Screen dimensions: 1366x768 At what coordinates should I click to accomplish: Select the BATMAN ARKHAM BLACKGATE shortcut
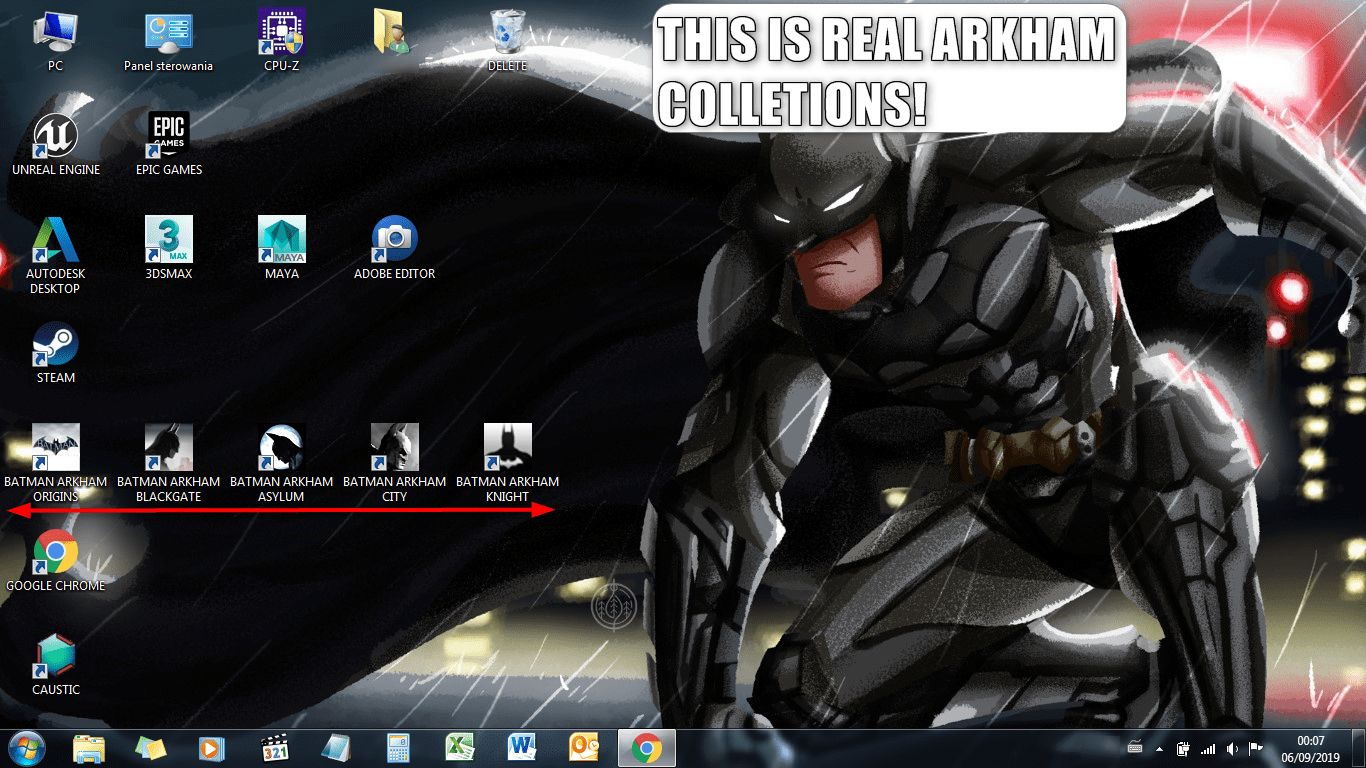(169, 464)
